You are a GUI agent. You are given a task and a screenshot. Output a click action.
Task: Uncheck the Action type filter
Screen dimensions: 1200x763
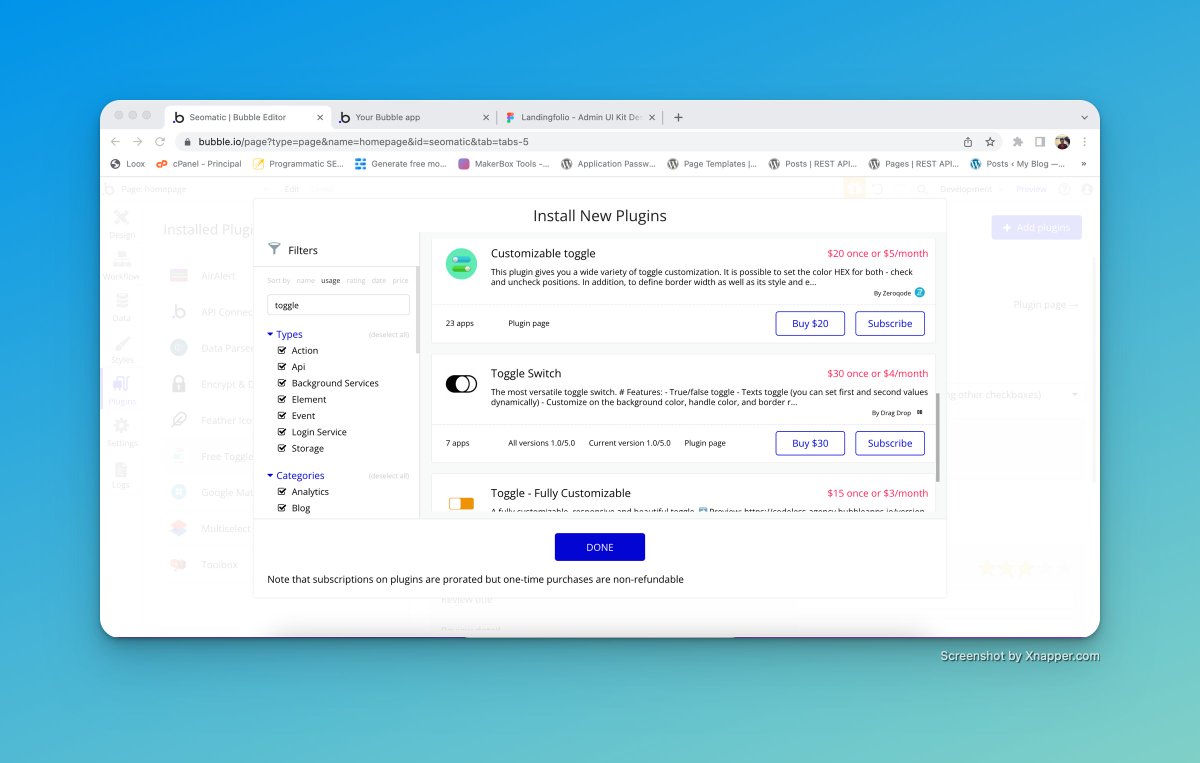tap(282, 351)
